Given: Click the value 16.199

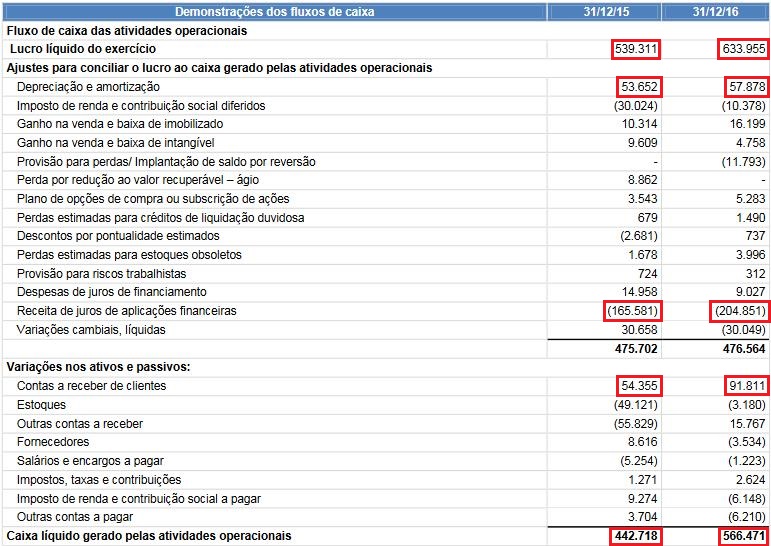Looking at the screenshot, I should (747, 124).
